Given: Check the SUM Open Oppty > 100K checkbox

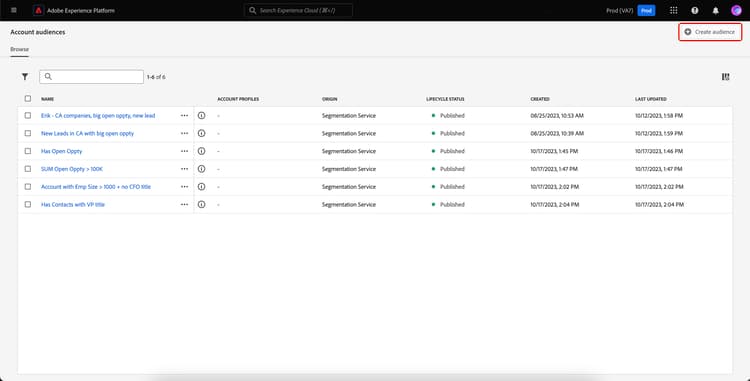Looking at the screenshot, I should (28, 169).
